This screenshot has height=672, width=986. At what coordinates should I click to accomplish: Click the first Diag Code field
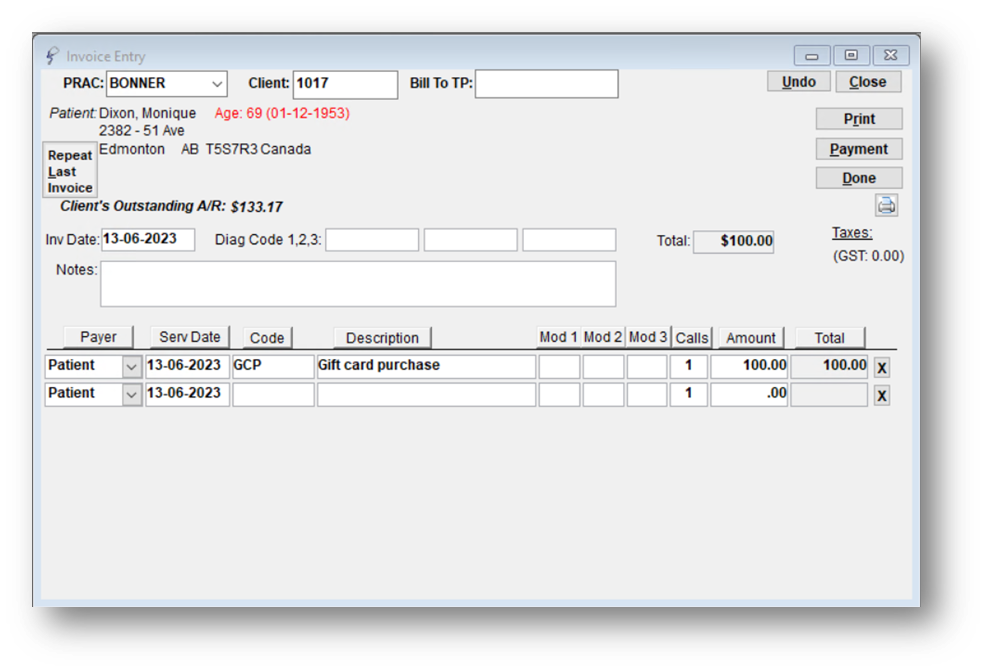click(x=372, y=240)
